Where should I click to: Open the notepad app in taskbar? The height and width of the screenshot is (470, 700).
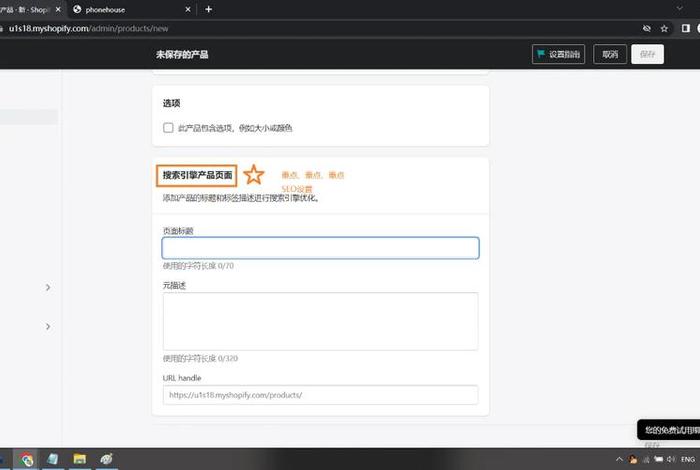[x=53, y=459]
